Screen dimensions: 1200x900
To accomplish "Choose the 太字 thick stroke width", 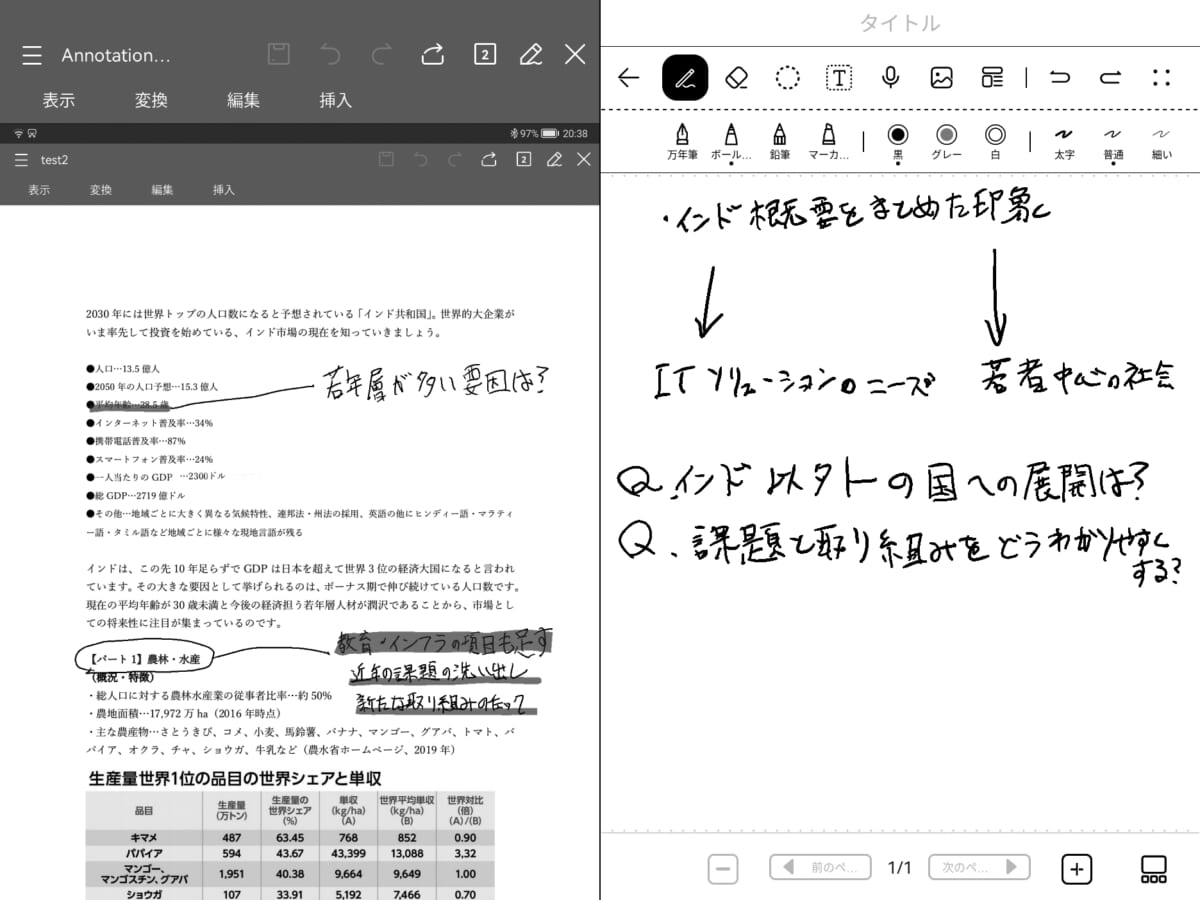I will point(1064,141).
